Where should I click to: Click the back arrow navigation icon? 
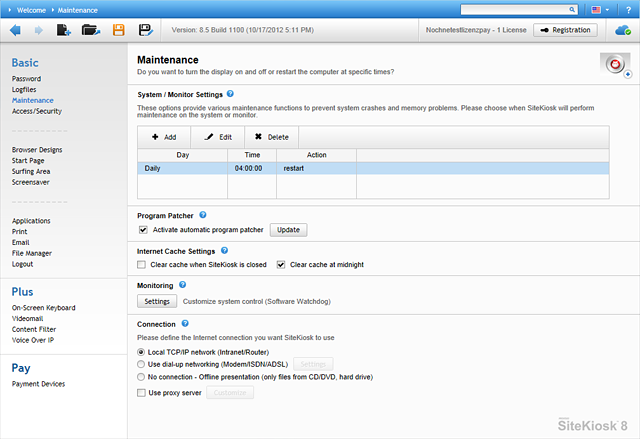15,30
